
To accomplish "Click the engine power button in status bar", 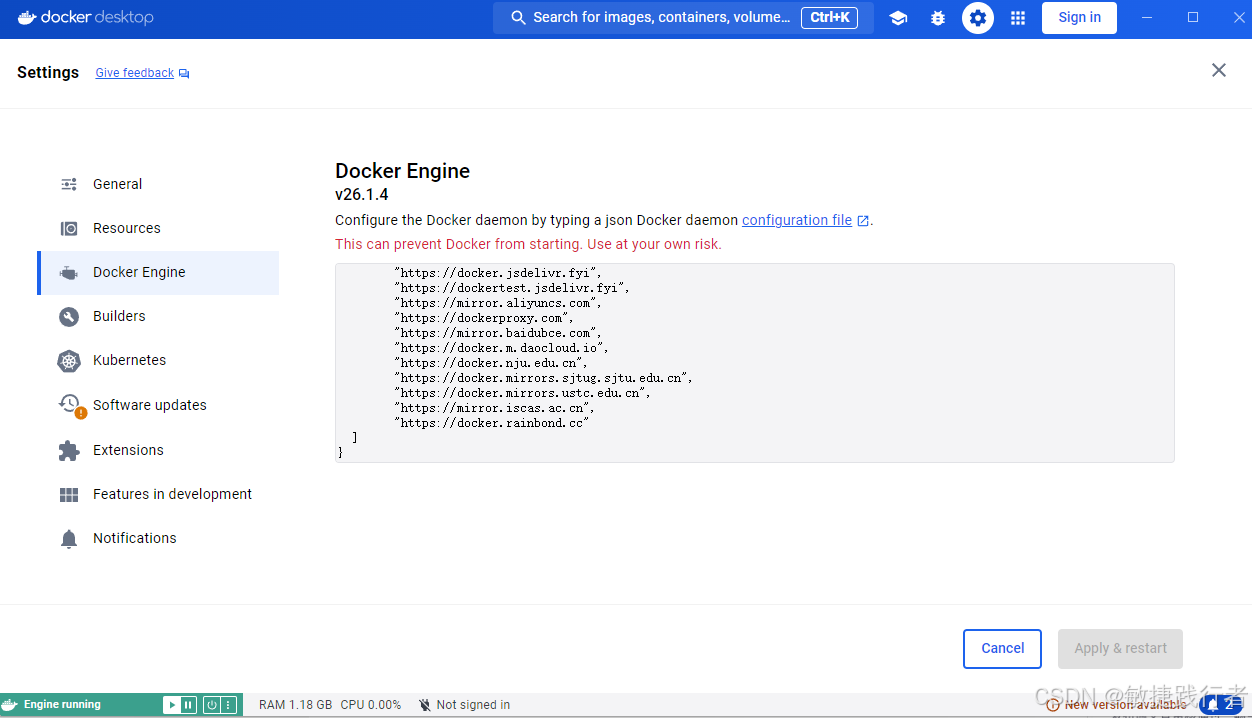I will pos(211,705).
